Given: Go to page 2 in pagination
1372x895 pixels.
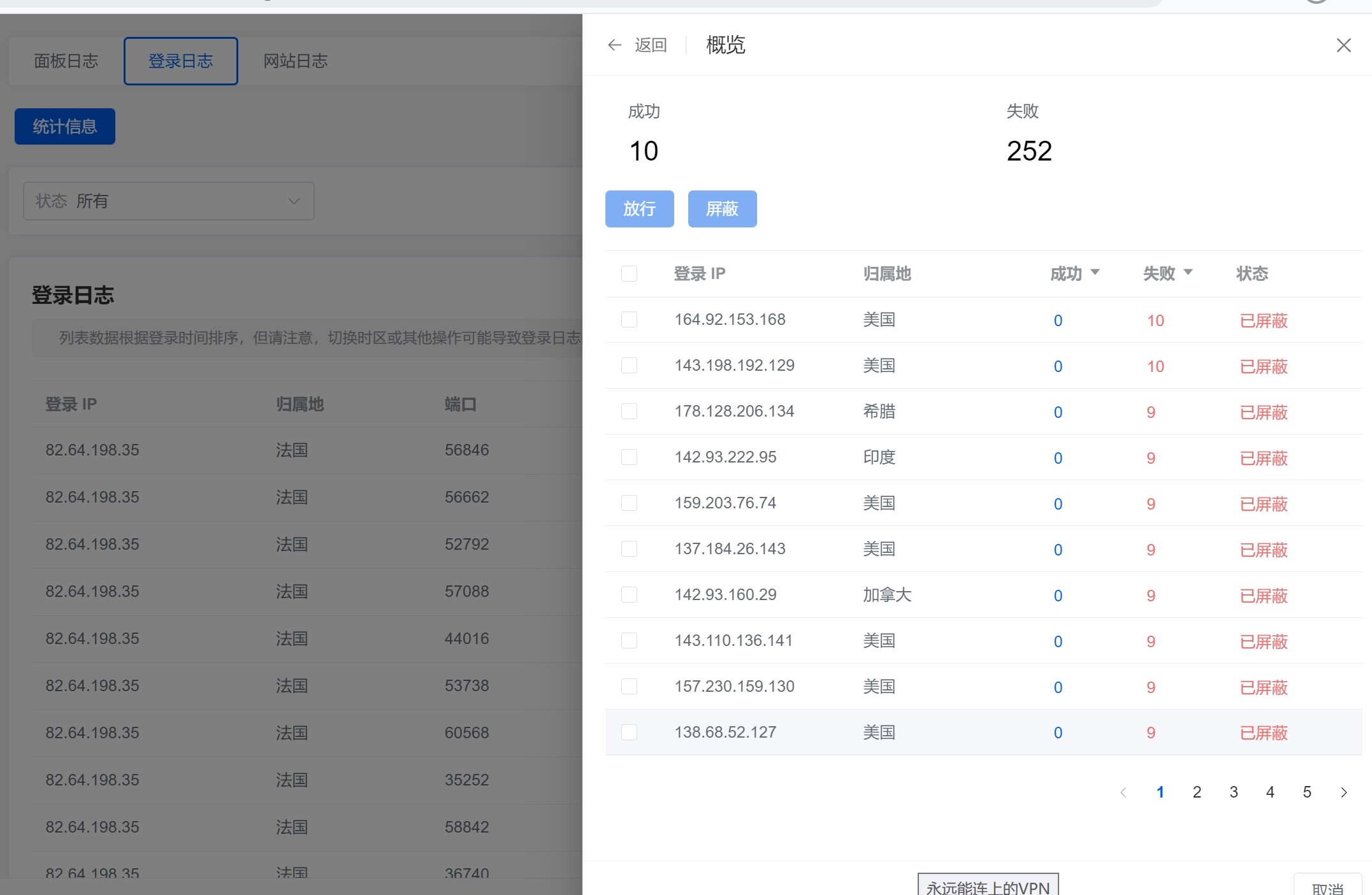Looking at the screenshot, I should pos(1197,792).
